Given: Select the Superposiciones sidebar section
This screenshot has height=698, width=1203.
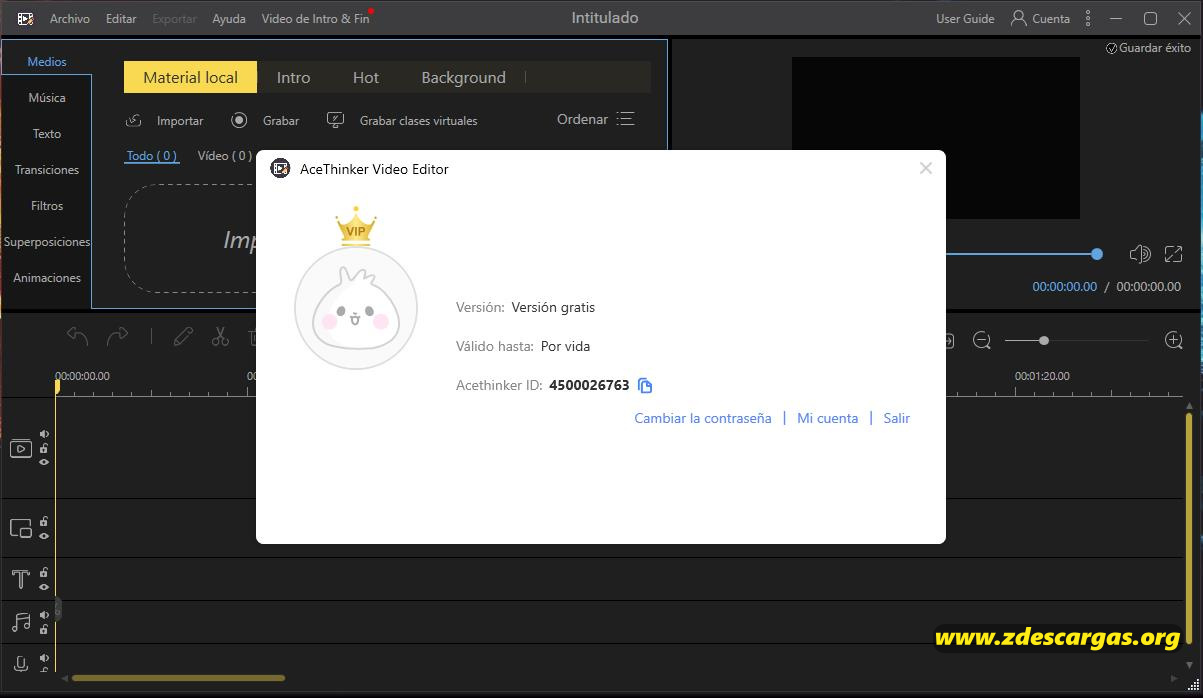Looking at the screenshot, I should [x=47, y=242].
